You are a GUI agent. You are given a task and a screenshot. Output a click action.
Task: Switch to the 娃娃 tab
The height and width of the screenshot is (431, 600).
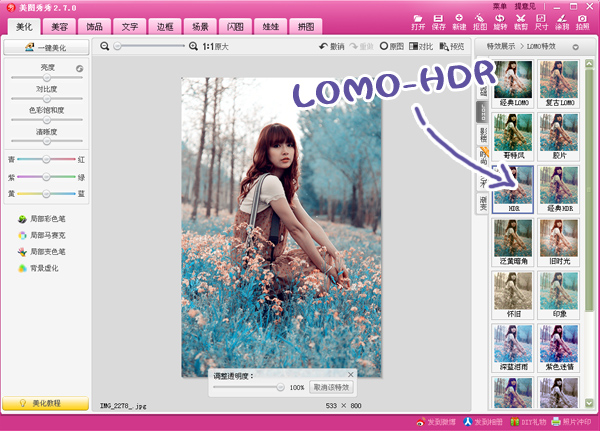271,27
